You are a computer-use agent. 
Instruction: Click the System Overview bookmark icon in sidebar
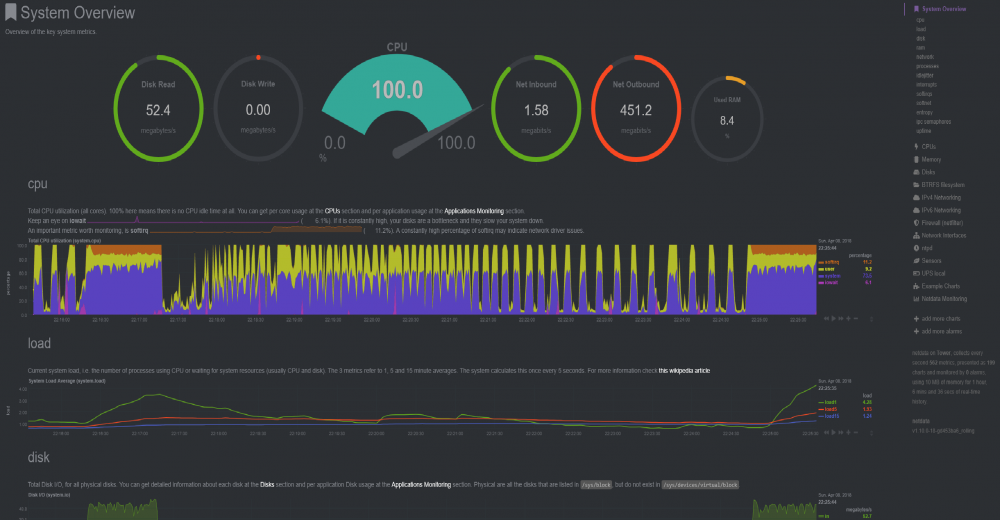tap(916, 9)
